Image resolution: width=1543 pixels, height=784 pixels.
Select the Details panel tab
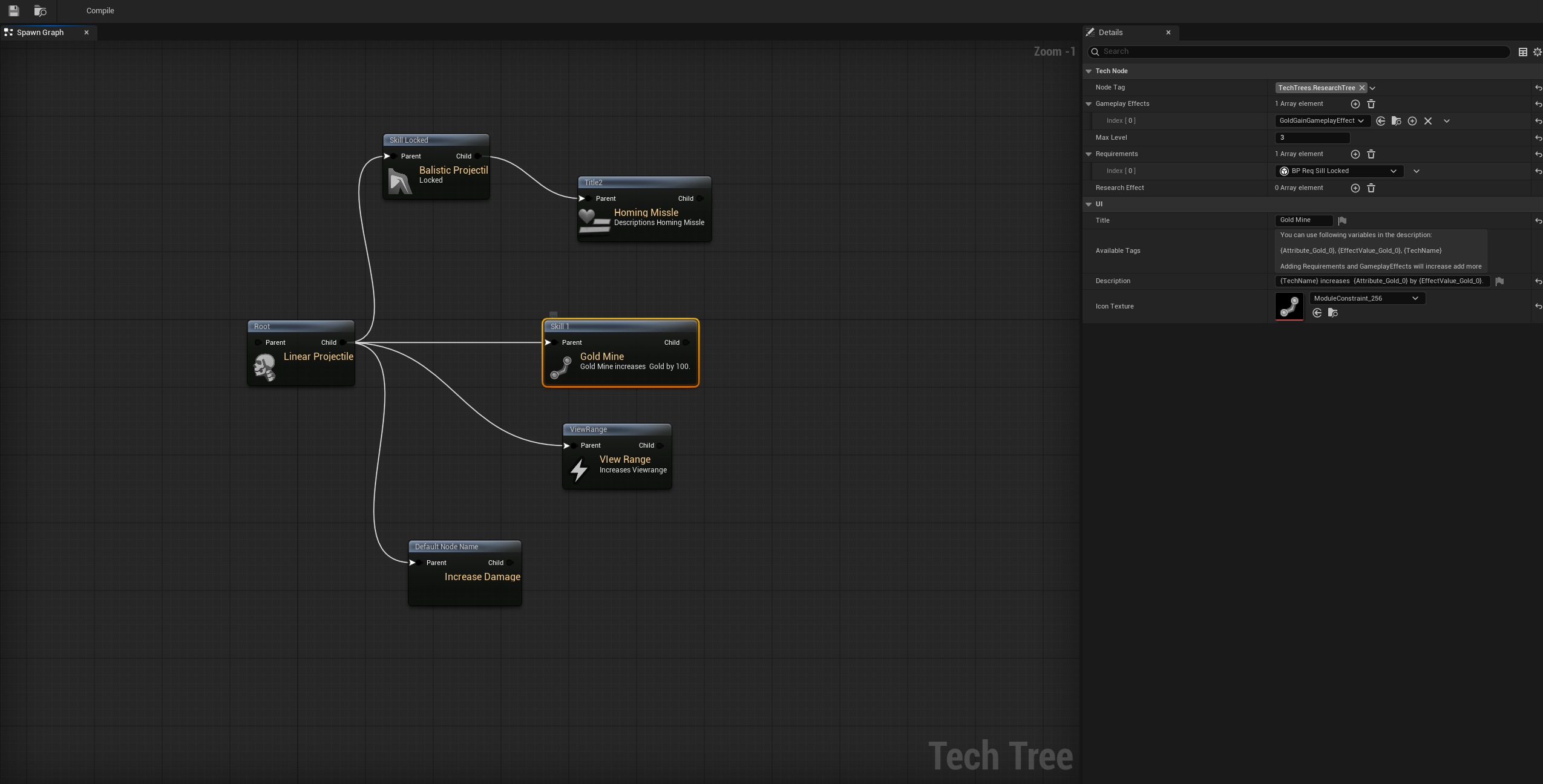tap(1111, 32)
